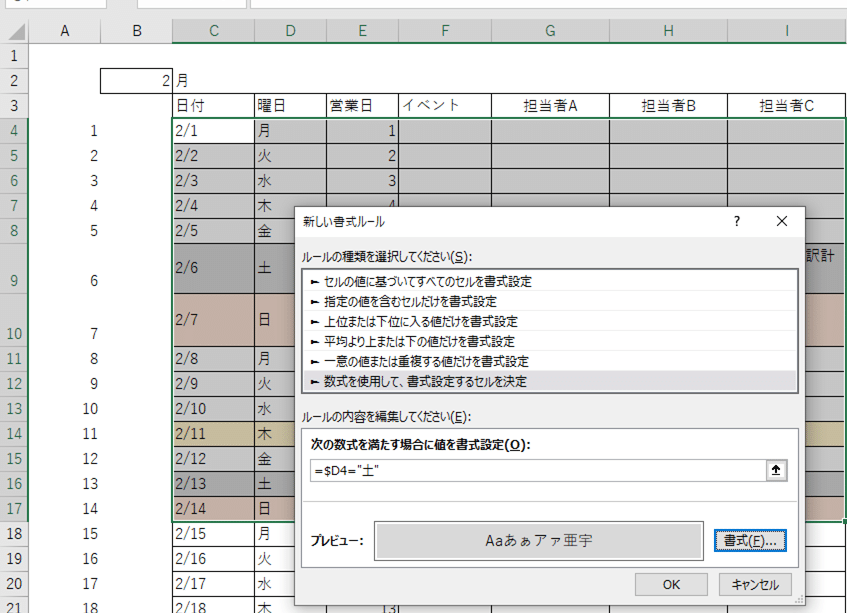The width and height of the screenshot is (847, 613).
Task: Click the 火 weekday cell in row 5
Action: click(290, 156)
